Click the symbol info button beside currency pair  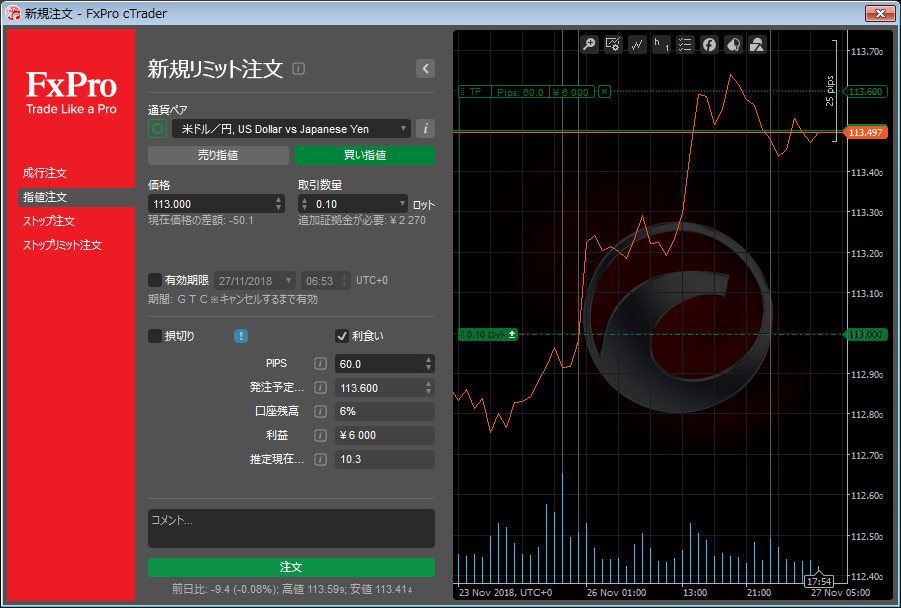[425, 129]
